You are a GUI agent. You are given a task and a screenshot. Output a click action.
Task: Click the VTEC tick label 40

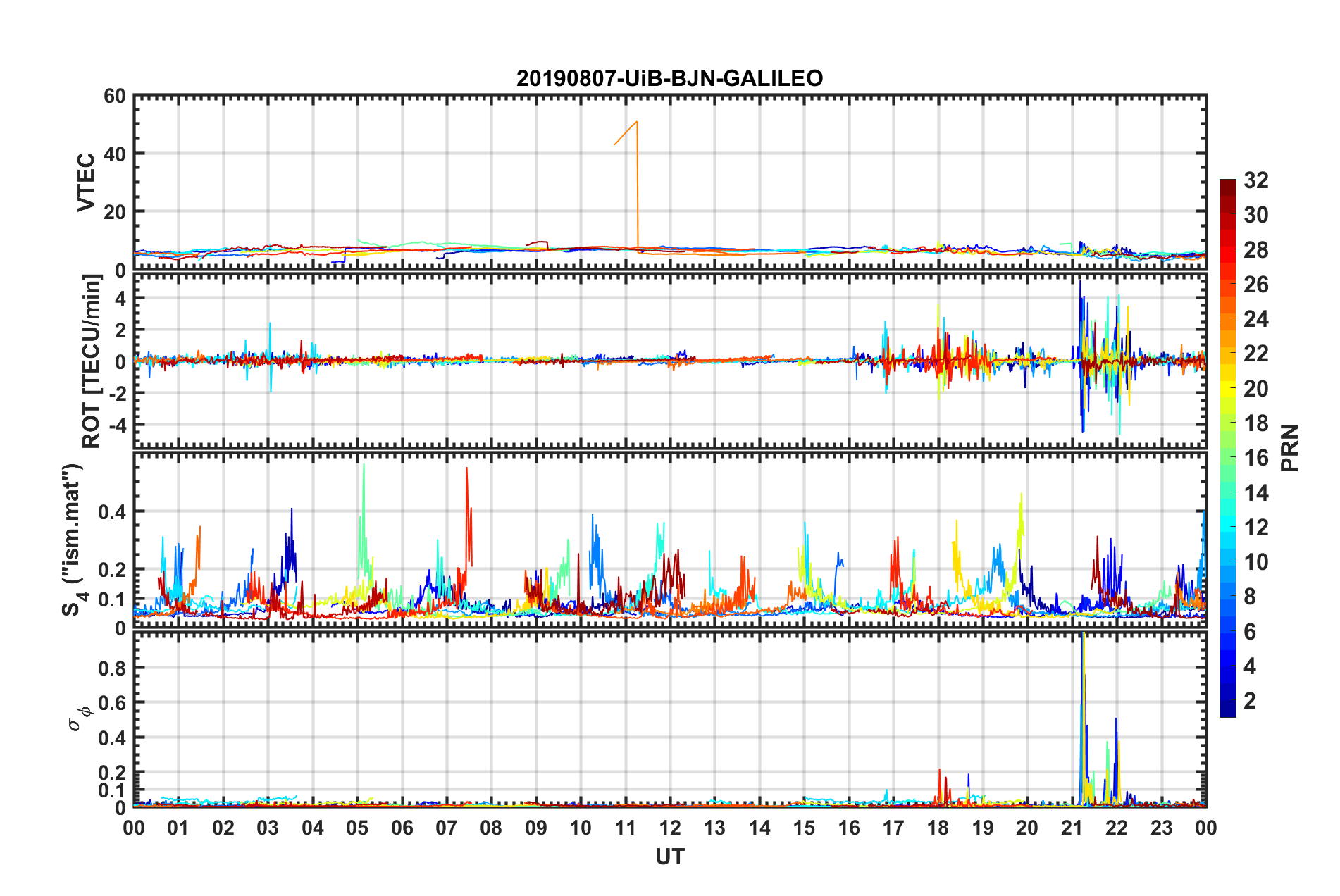coord(115,154)
